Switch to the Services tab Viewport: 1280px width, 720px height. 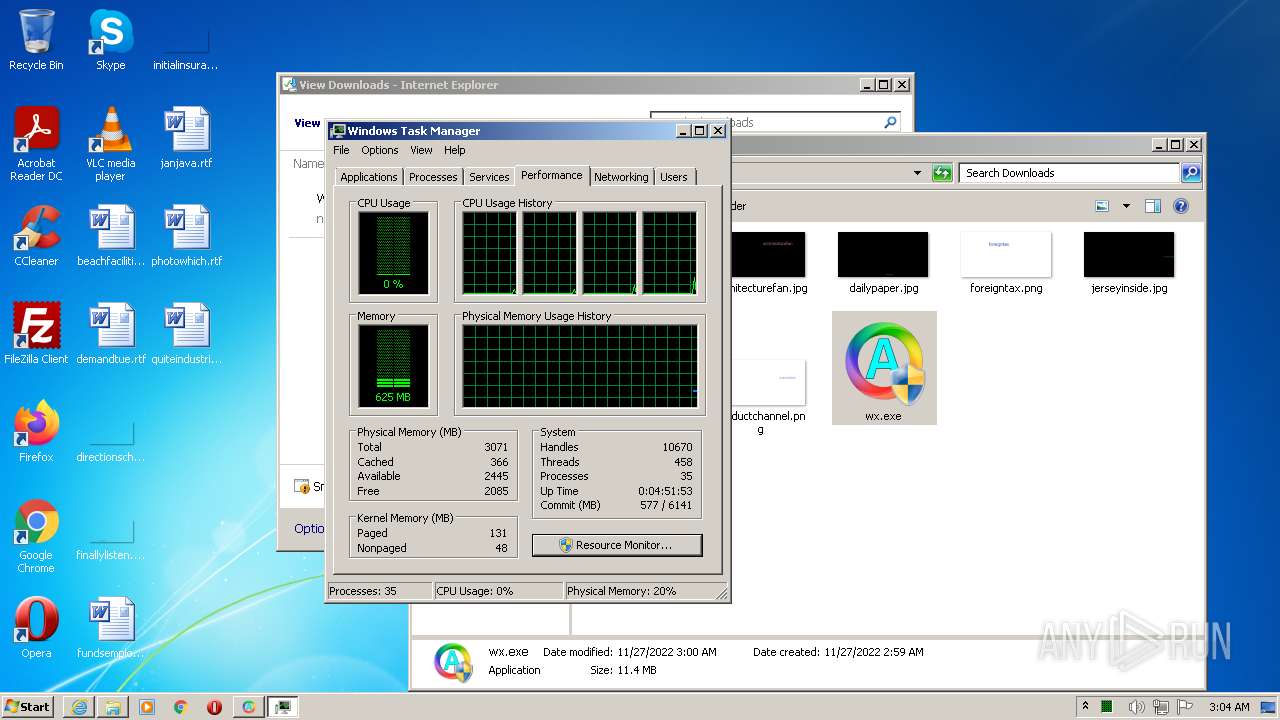point(489,177)
